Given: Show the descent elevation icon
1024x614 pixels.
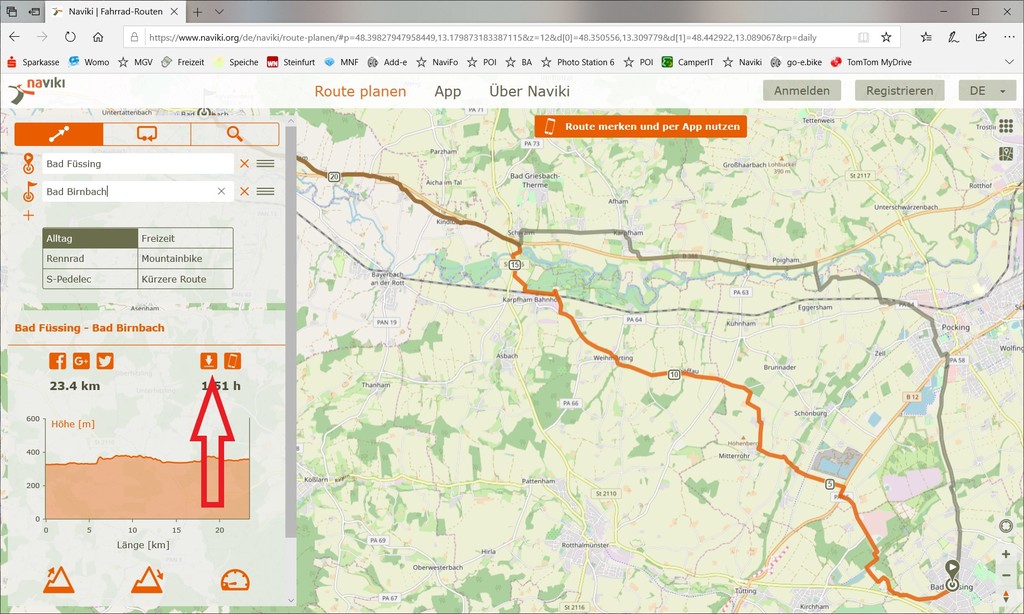Looking at the screenshot, I should 147,579.
